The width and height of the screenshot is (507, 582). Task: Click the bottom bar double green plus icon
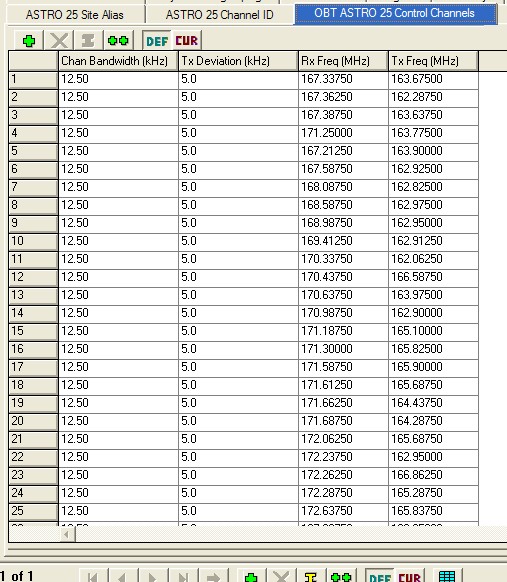pyautogui.click(x=341, y=577)
